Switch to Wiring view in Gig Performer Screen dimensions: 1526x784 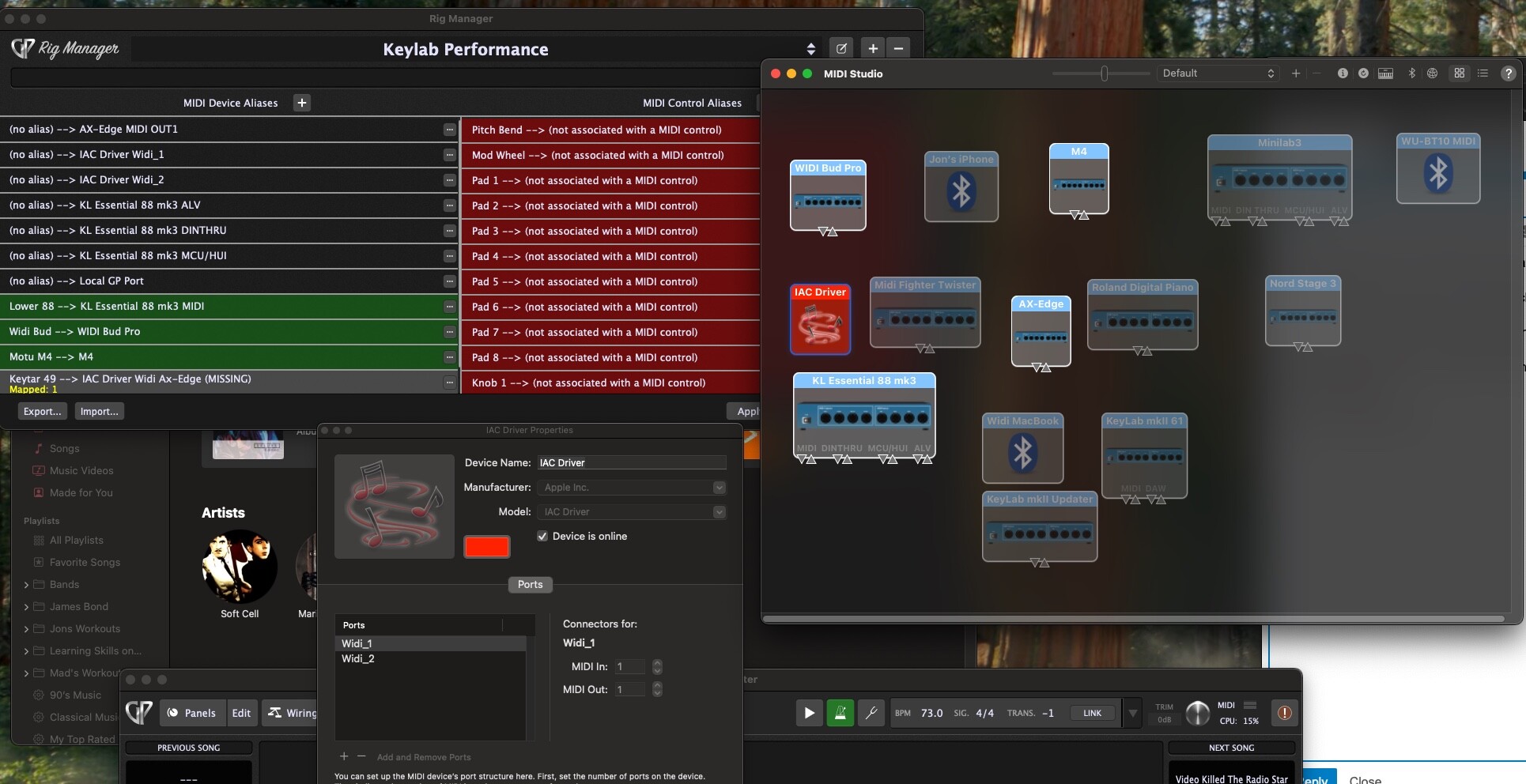[293, 713]
